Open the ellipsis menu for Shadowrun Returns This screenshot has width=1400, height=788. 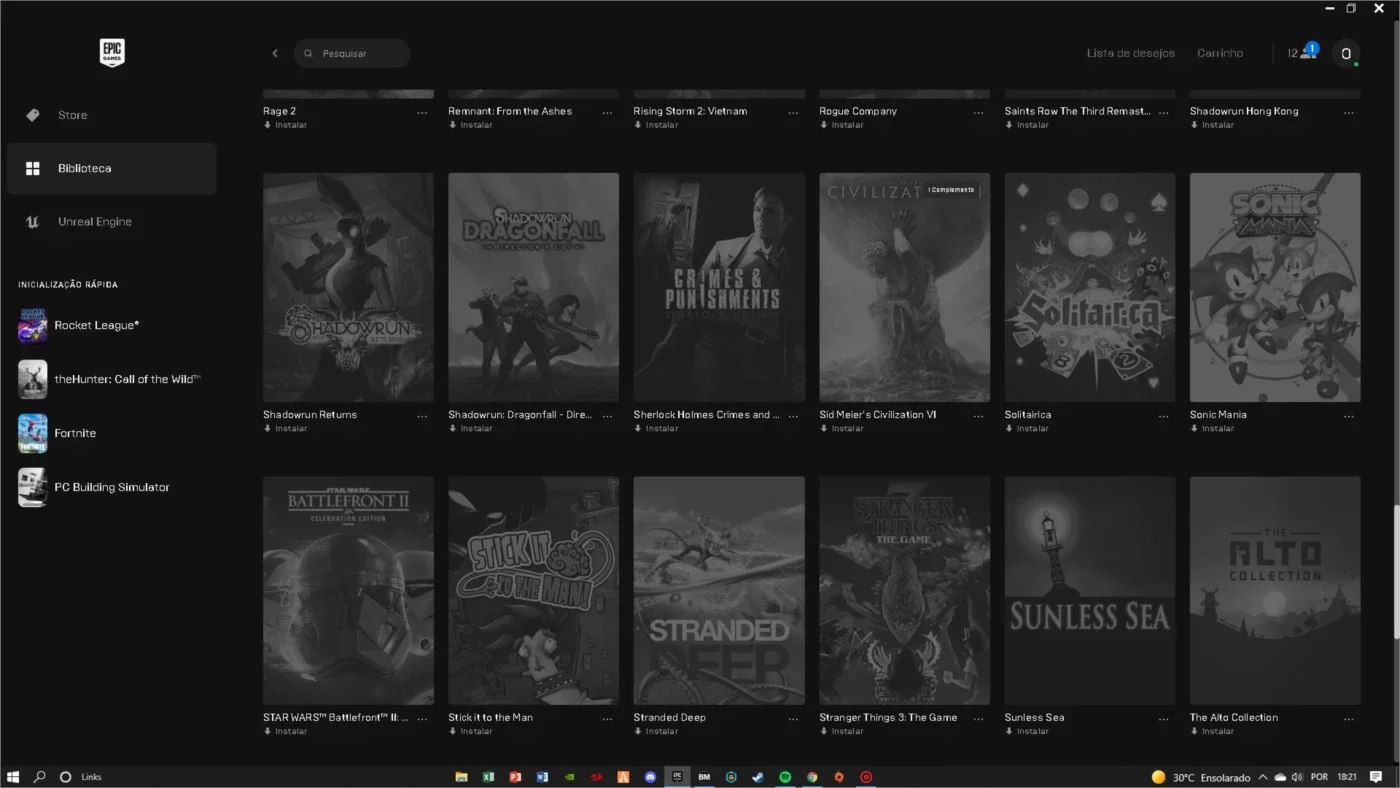[422, 416]
